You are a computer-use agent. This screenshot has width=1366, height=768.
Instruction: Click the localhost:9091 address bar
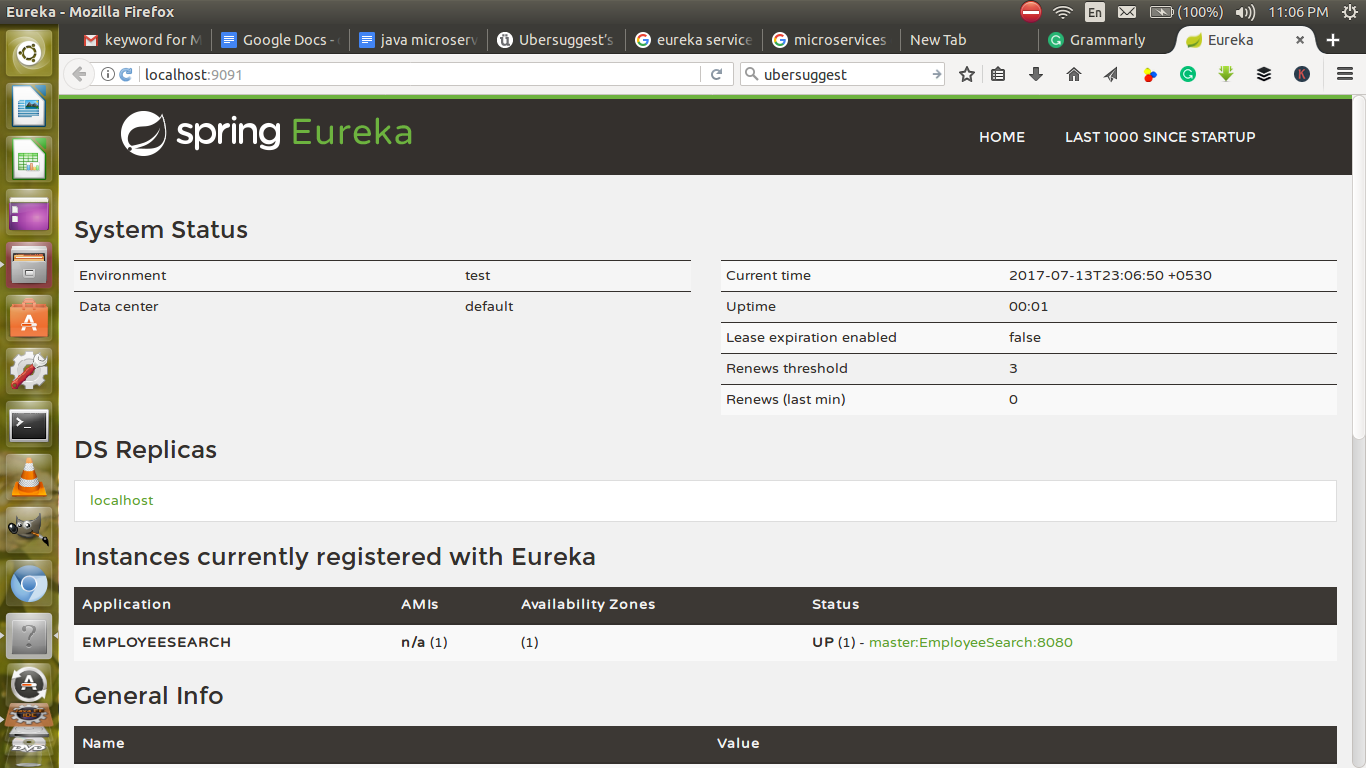click(x=420, y=74)
